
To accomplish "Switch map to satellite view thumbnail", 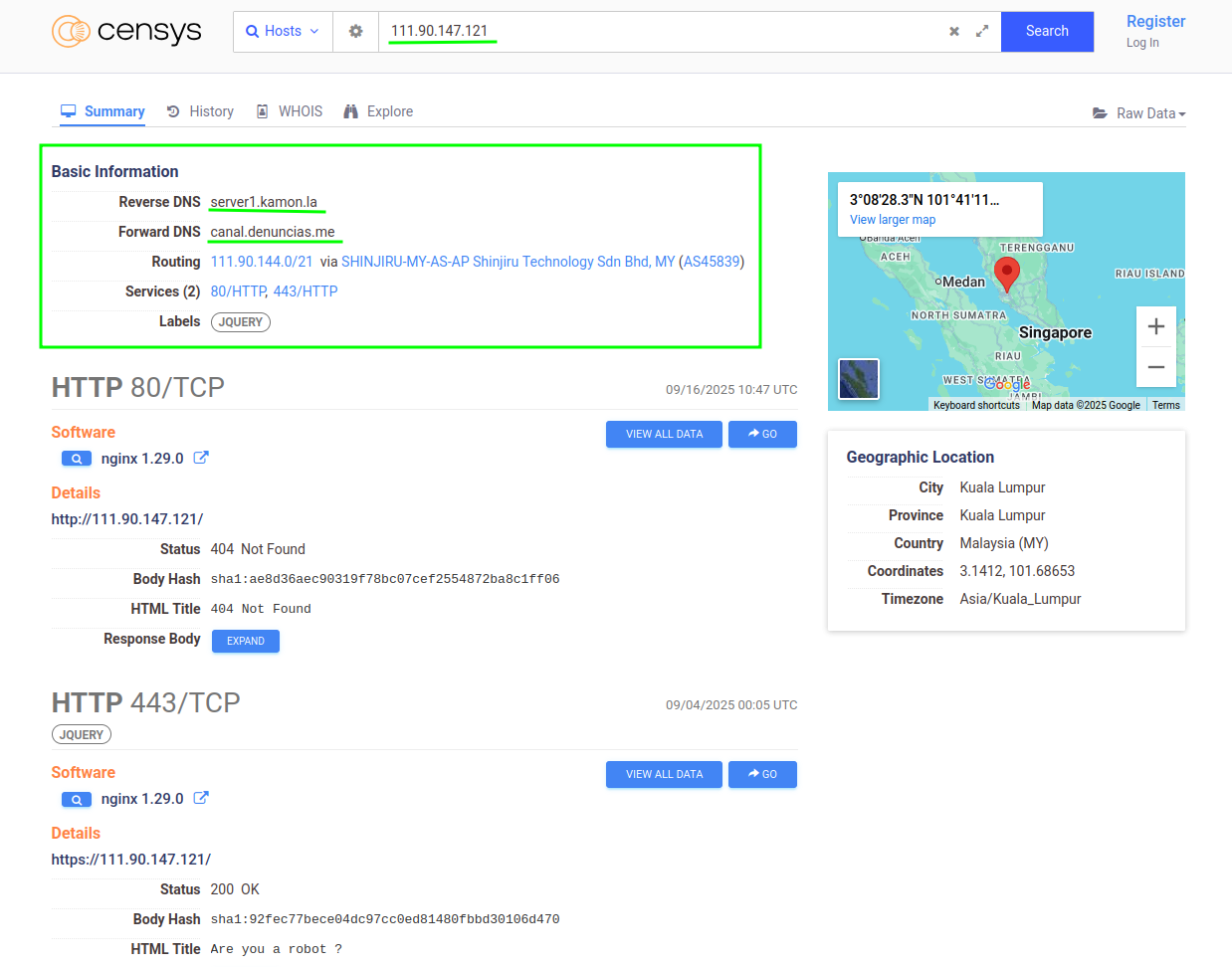I will (859, 379).
